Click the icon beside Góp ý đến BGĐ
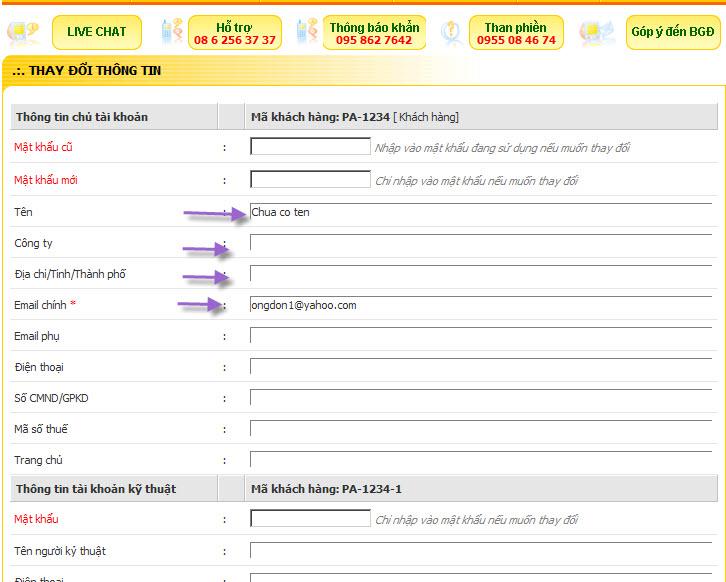 click(599, 32)
